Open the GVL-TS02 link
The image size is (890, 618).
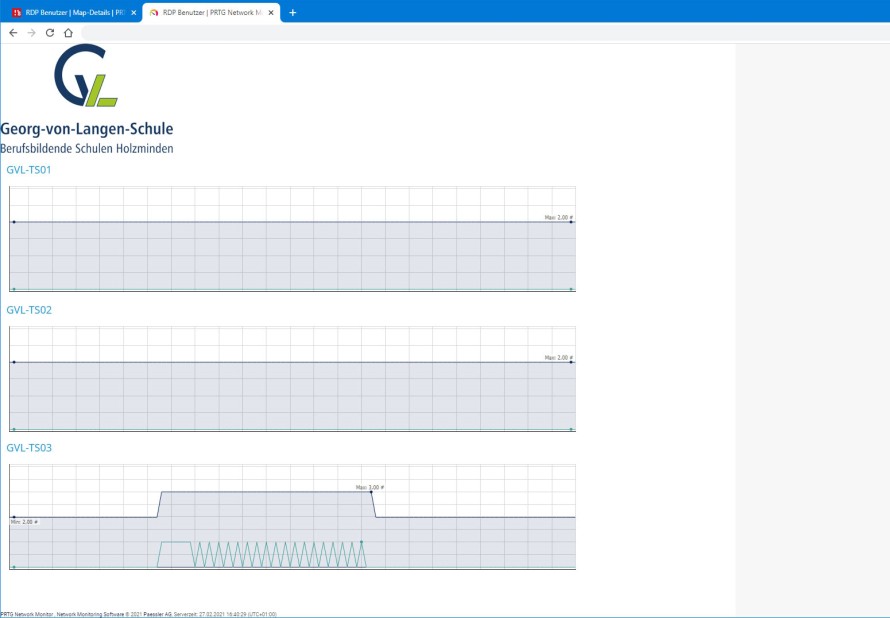point(29,310)
